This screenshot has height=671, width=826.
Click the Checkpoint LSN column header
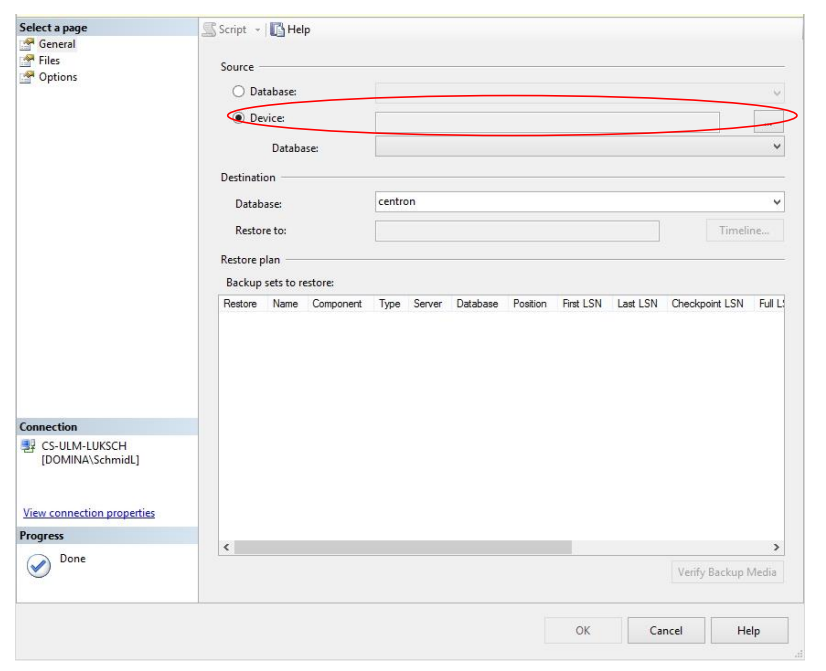[x=707, y=304]
